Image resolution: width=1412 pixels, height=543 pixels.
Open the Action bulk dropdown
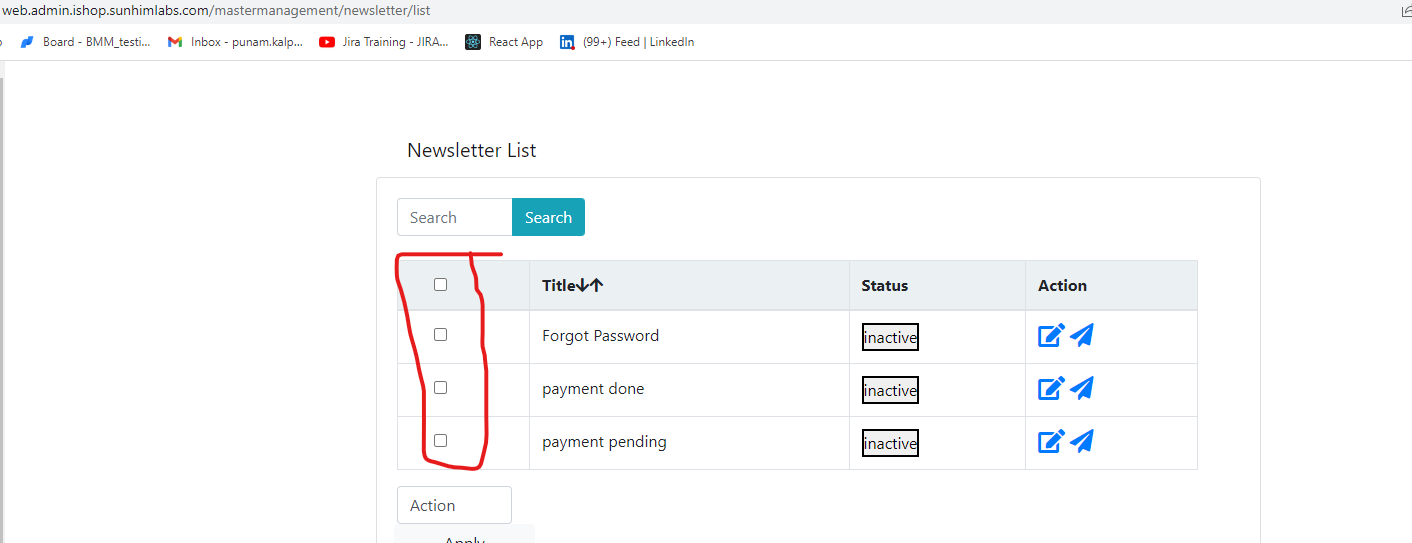454,505
